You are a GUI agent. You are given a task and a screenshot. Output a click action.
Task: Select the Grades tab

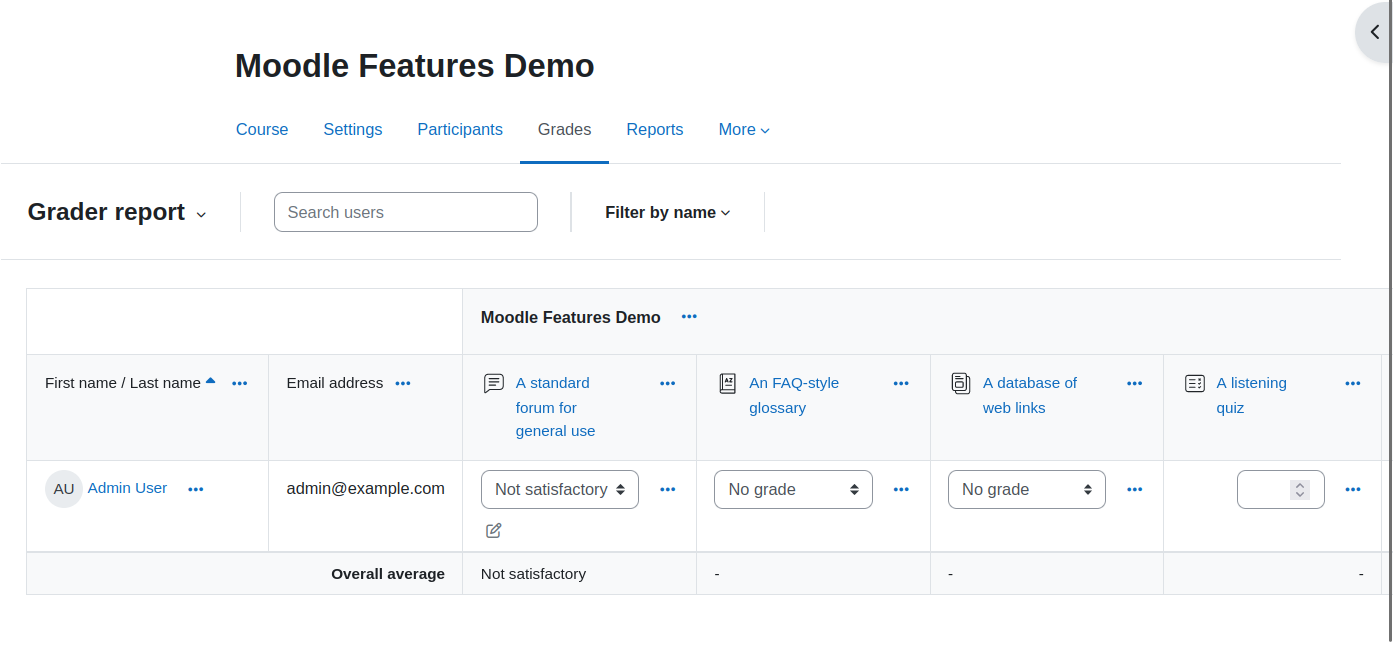[564, 129]
